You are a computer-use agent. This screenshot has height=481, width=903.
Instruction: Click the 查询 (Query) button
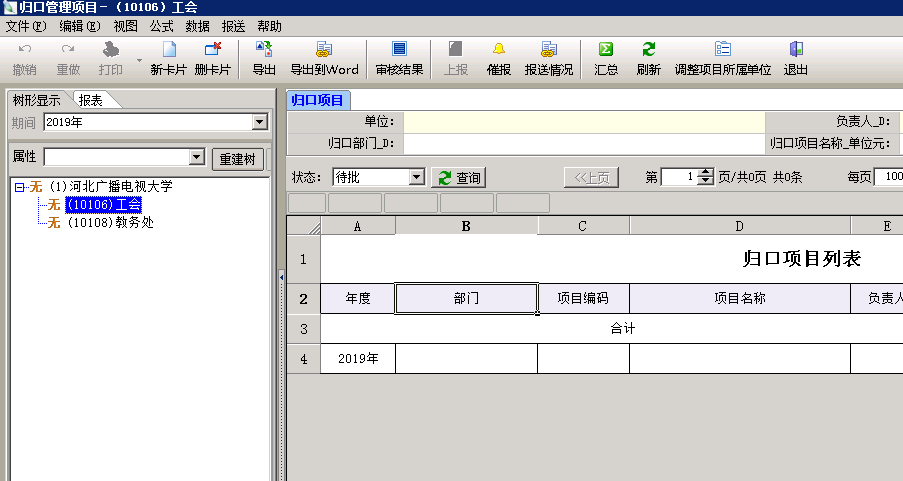(458, 178)
